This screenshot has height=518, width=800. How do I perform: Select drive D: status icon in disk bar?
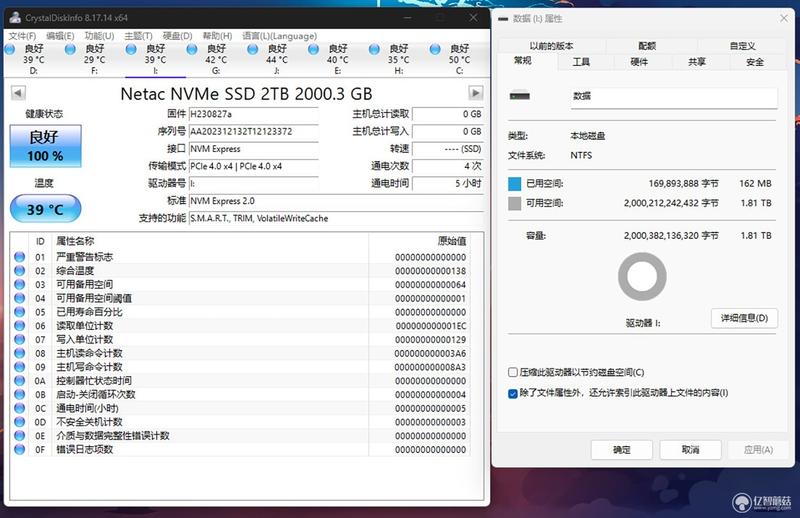coord(10,49)
